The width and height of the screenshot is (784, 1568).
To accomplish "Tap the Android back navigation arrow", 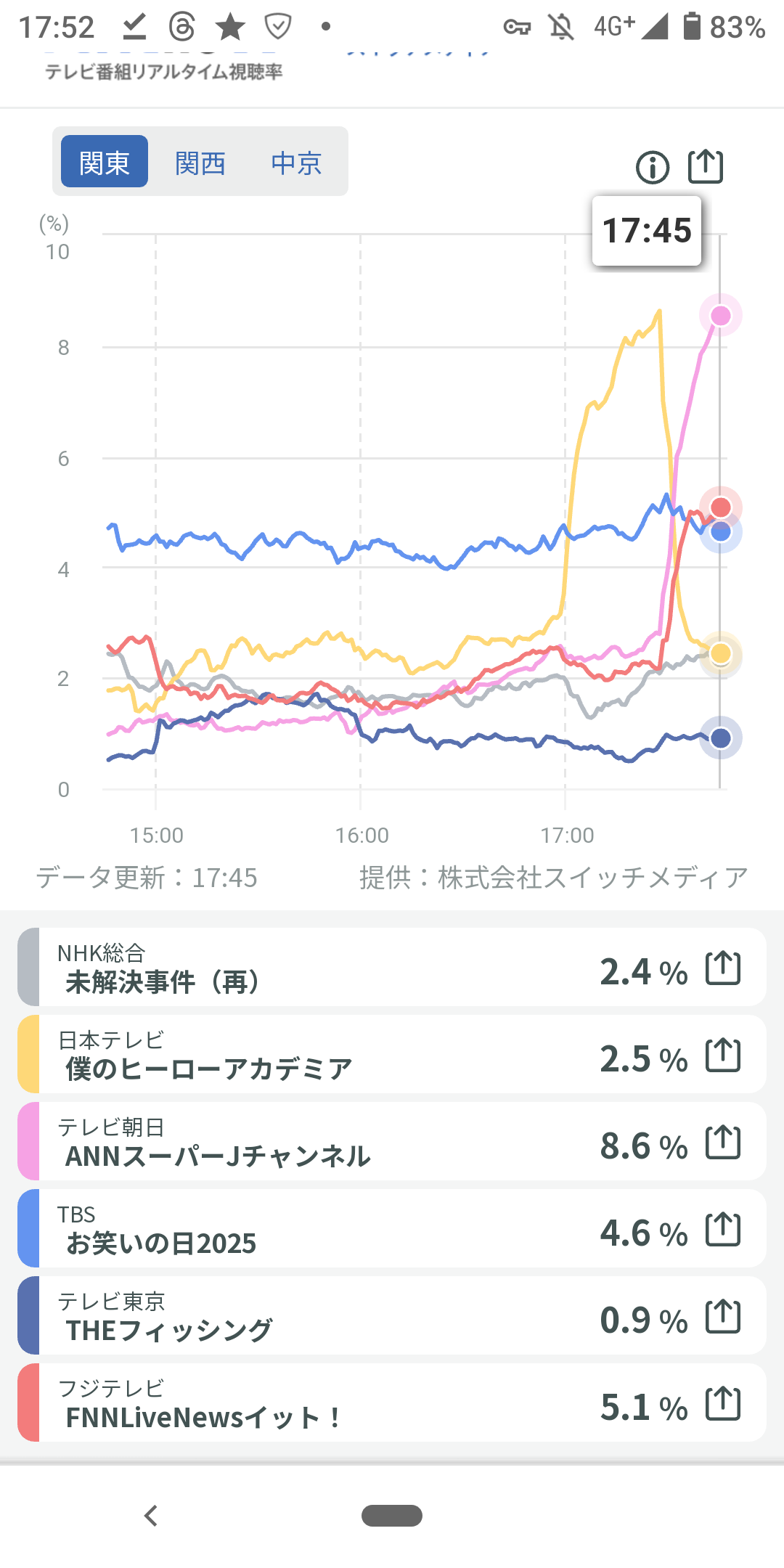I will 151,1516.
